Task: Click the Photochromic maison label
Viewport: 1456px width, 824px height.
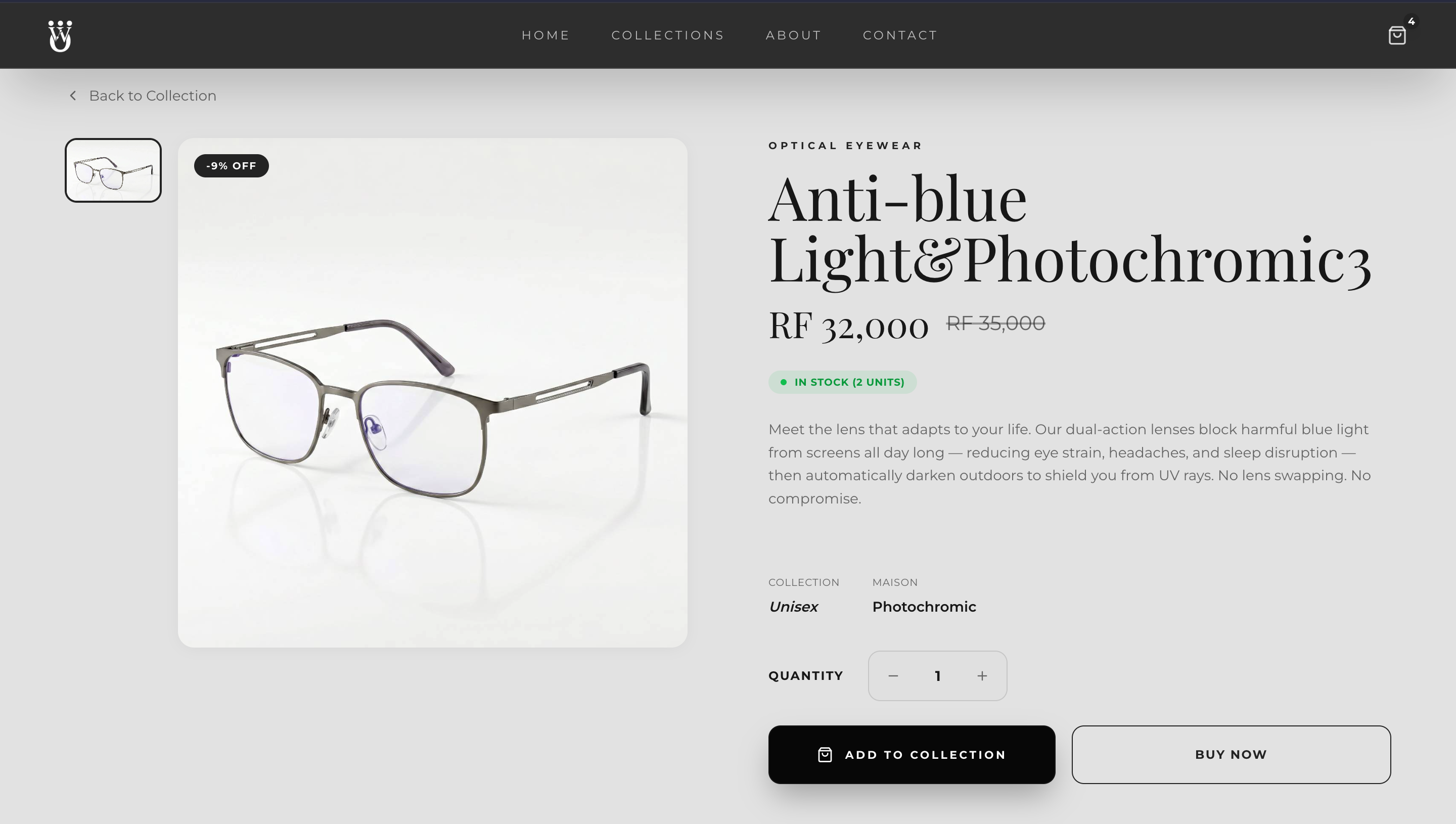Action: (x=924, y=607)
